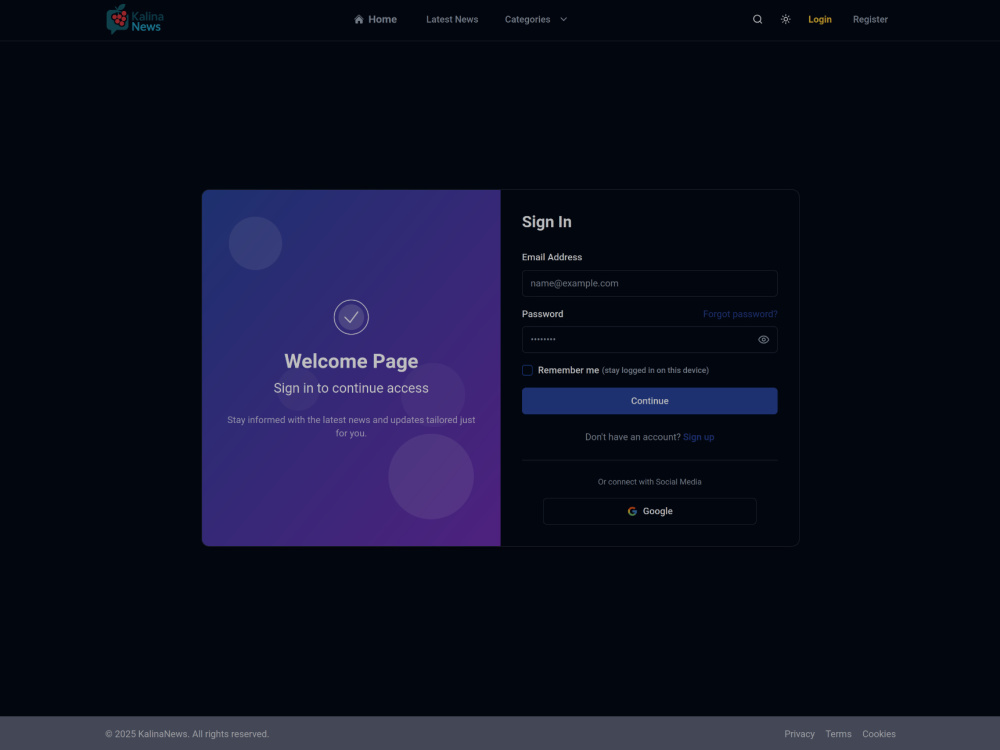Open the Kalina News logo
The width and height of the screenshot is (1000, 750).
135,19
